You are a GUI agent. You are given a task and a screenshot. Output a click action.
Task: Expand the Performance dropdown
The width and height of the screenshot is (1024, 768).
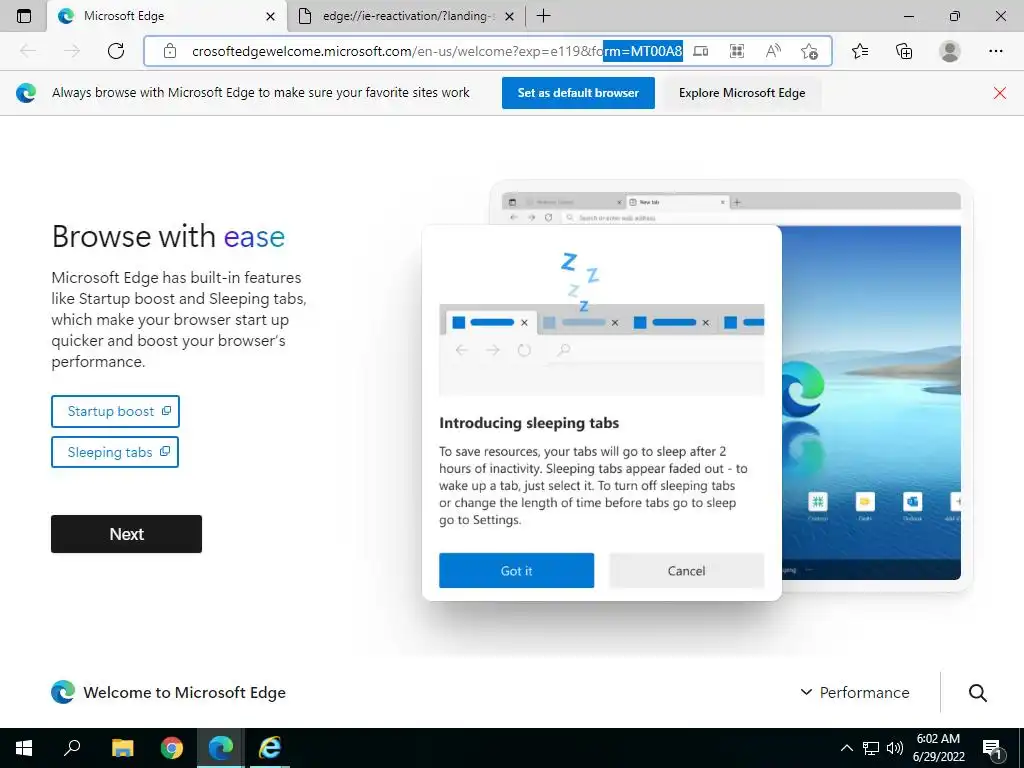coord(855,692)
